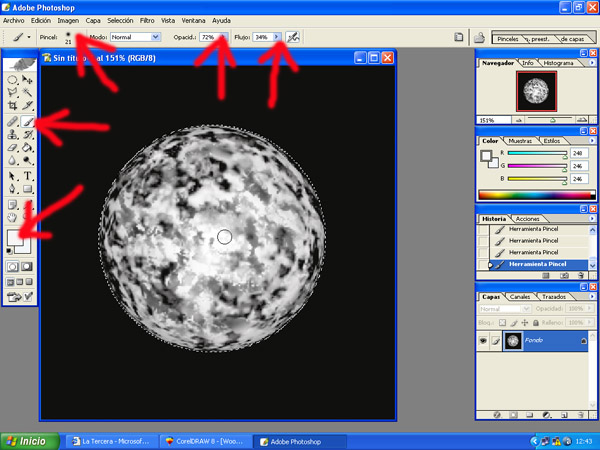Open the Selección menu

[120, 21]
